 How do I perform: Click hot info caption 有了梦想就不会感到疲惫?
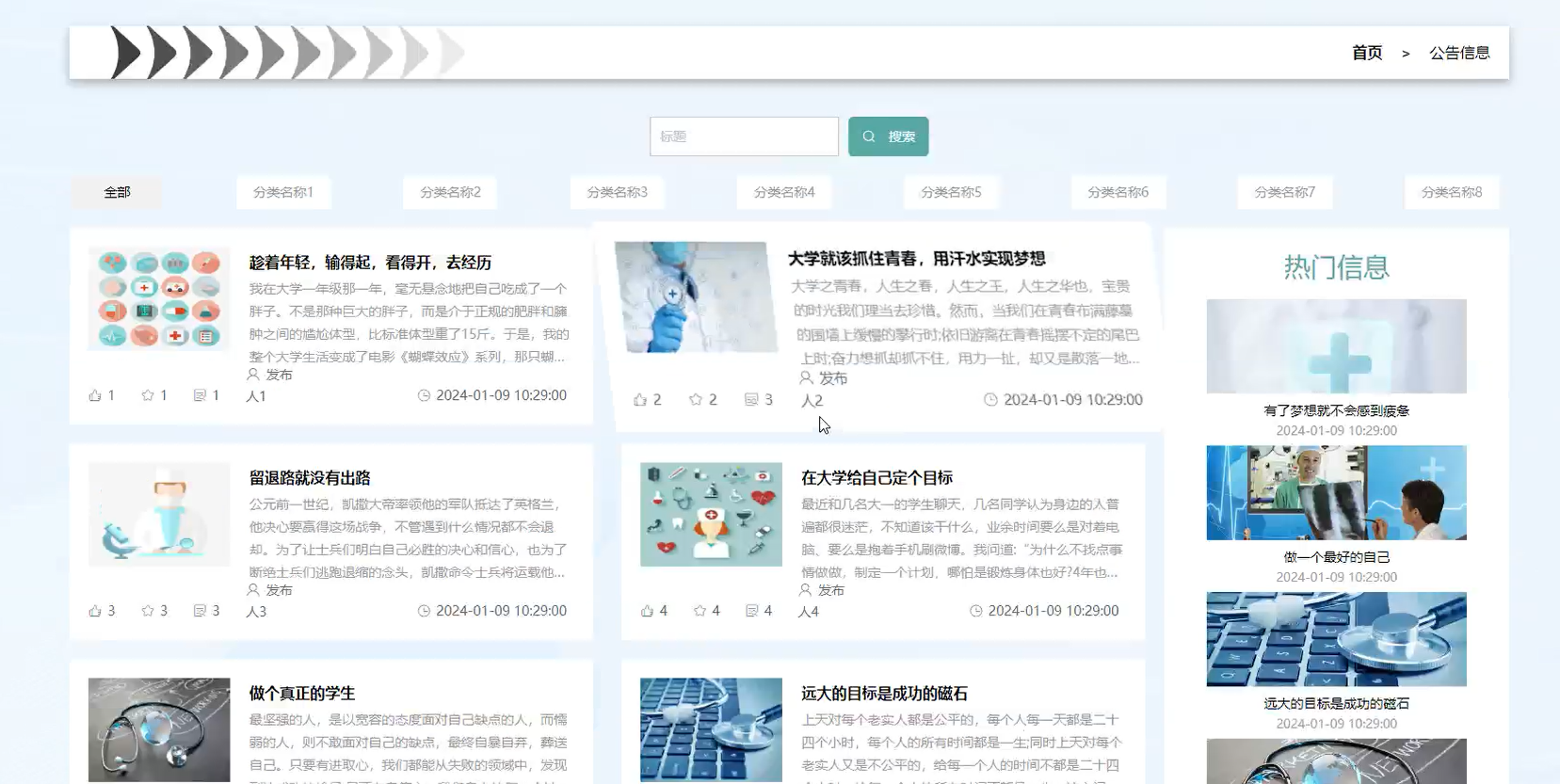[x=1336, y=410]
